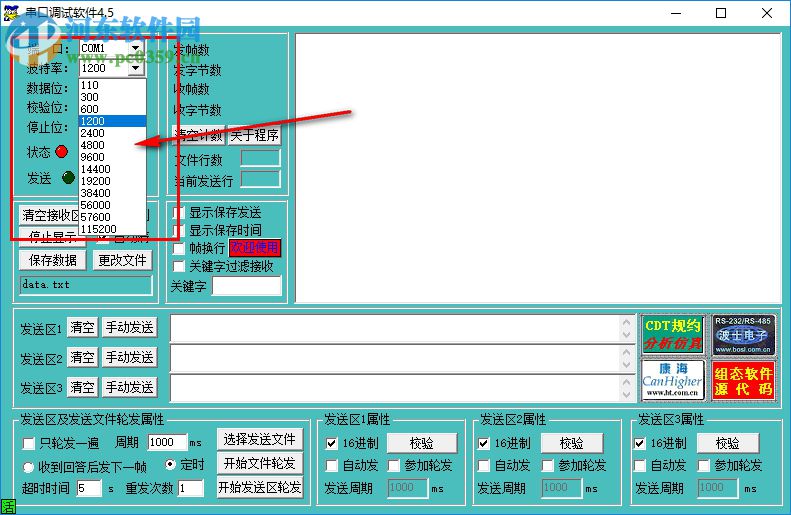Open the 组态软件 源代码 banner
This screenshot has height=515, width=791.
click(x=743, y=380)
